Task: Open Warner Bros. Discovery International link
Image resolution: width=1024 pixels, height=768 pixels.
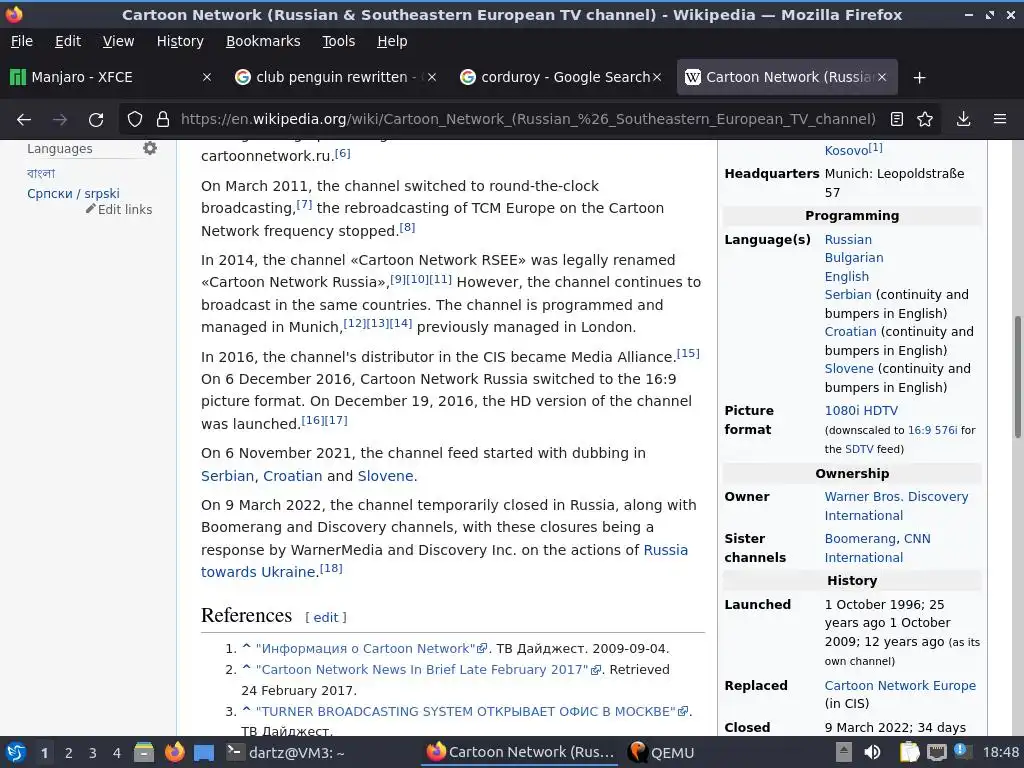Action: tap(896, 506)
